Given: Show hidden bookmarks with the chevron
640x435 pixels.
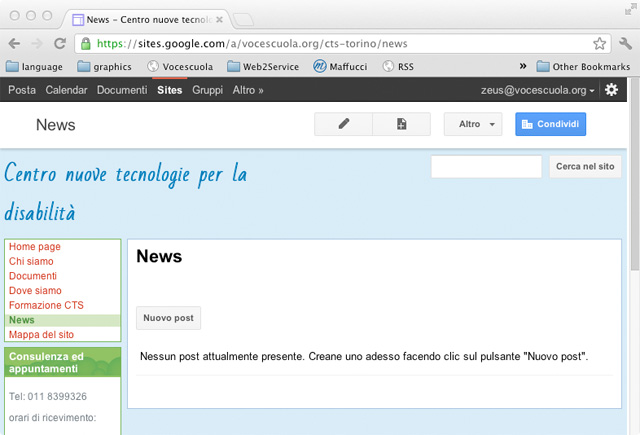Looking at the screenshot, I should [523, 67].
